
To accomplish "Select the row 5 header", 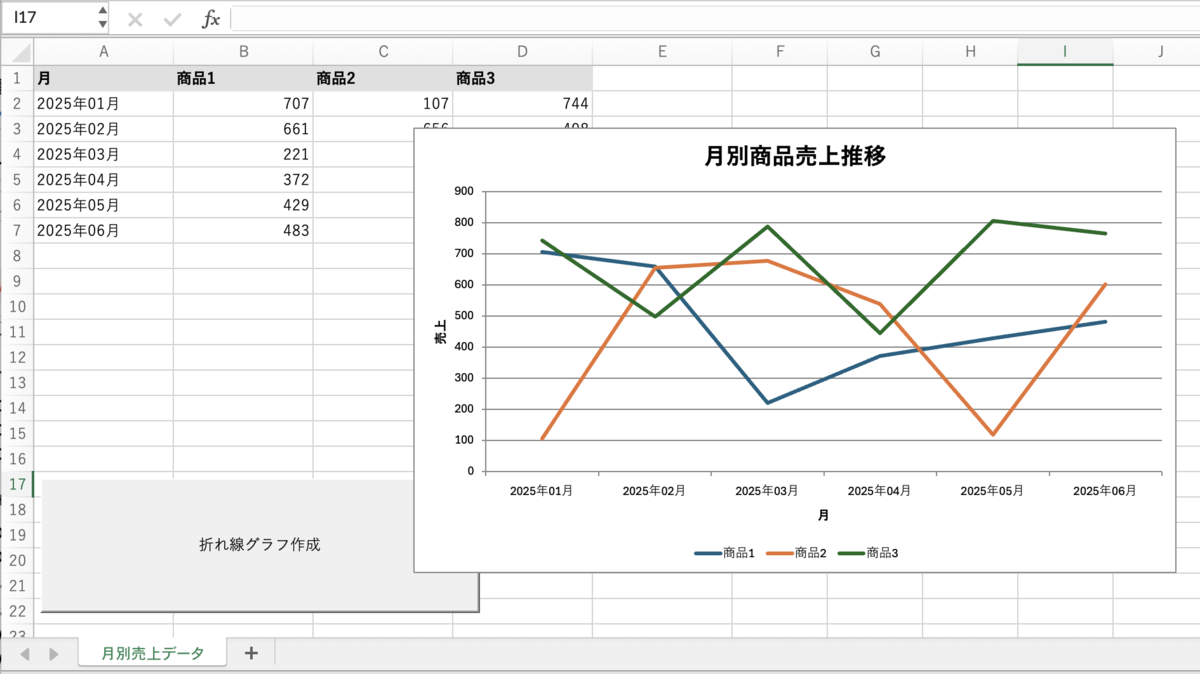I will click(17, 180).
